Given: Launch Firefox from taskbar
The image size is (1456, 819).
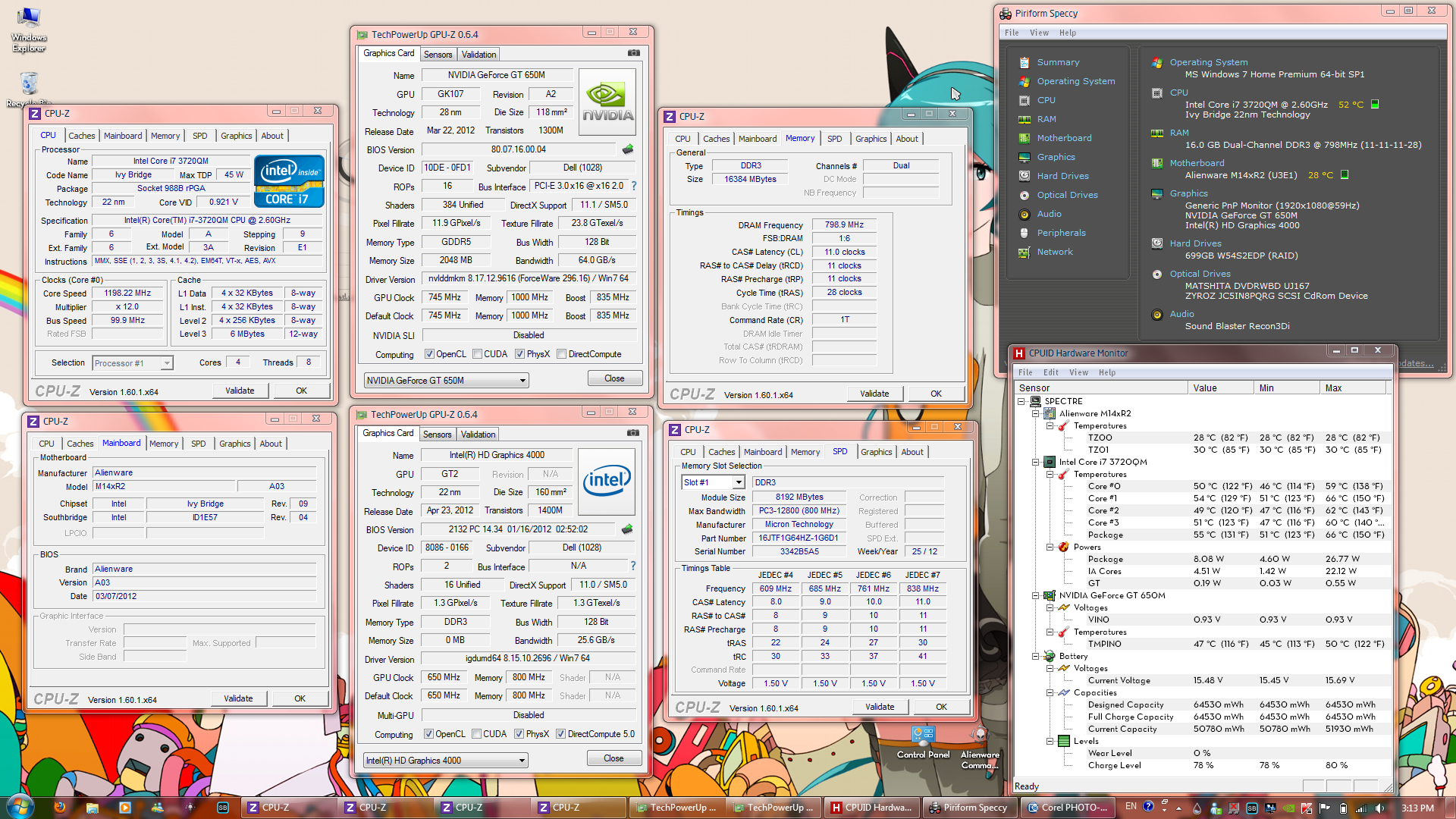Looking at the screenshot, I should point(60,808).
